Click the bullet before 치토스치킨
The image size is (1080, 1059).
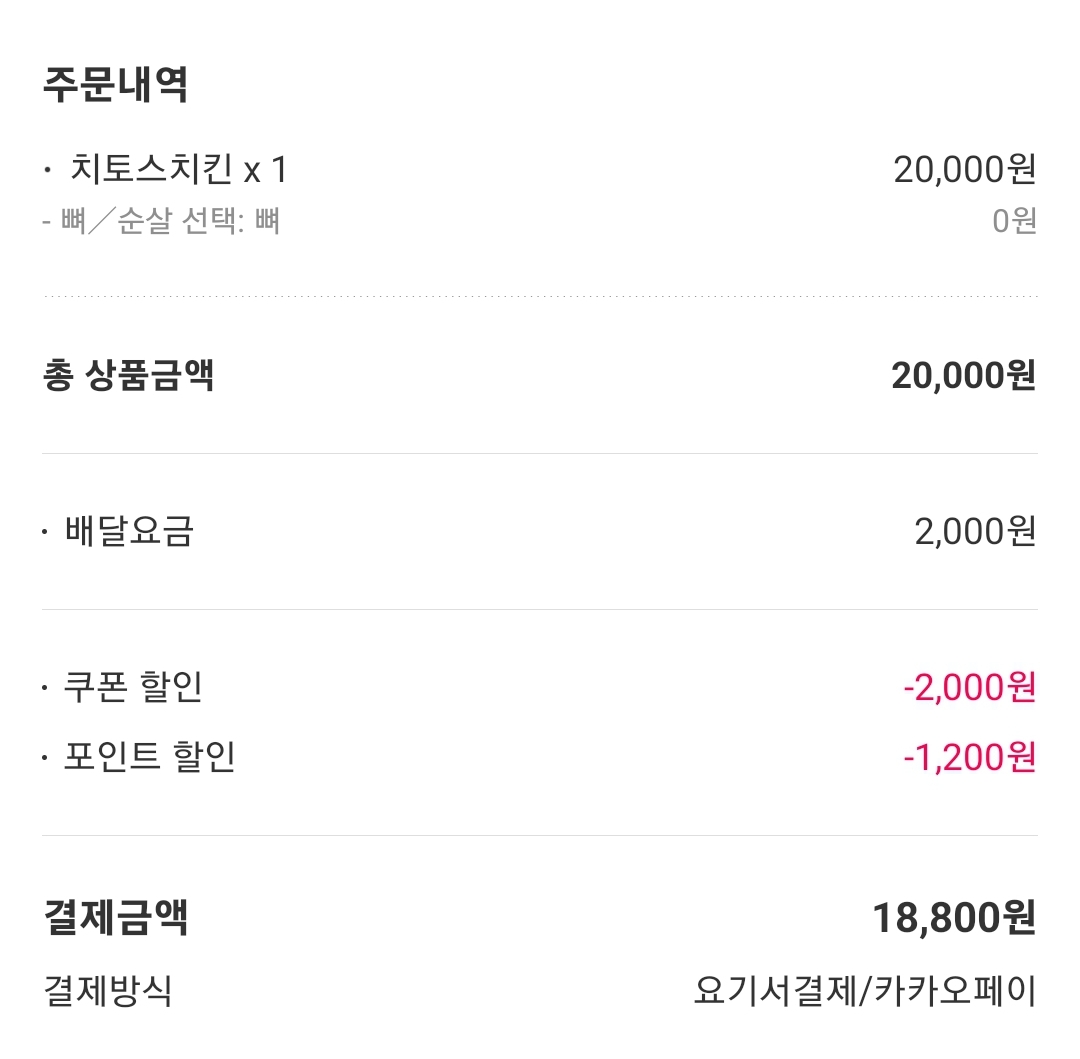tap(47, 171)
